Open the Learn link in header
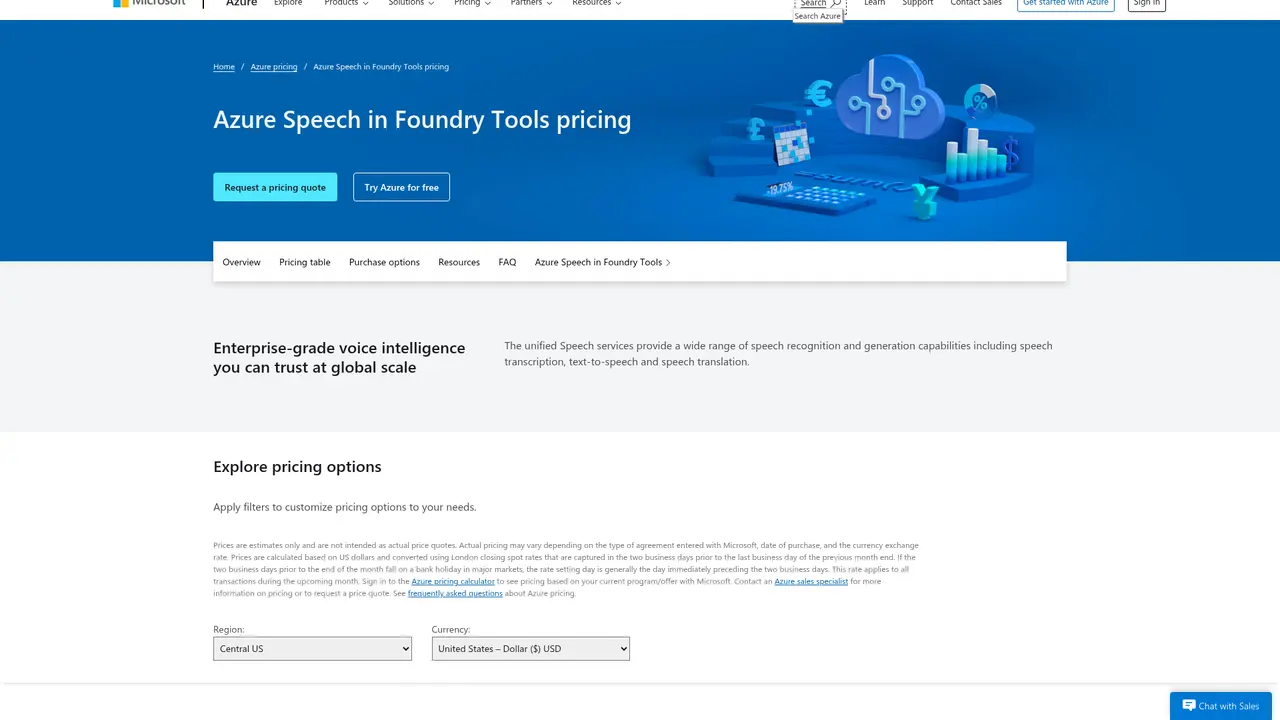This screenshot has height=720, width=1280. tap(875, 3)
